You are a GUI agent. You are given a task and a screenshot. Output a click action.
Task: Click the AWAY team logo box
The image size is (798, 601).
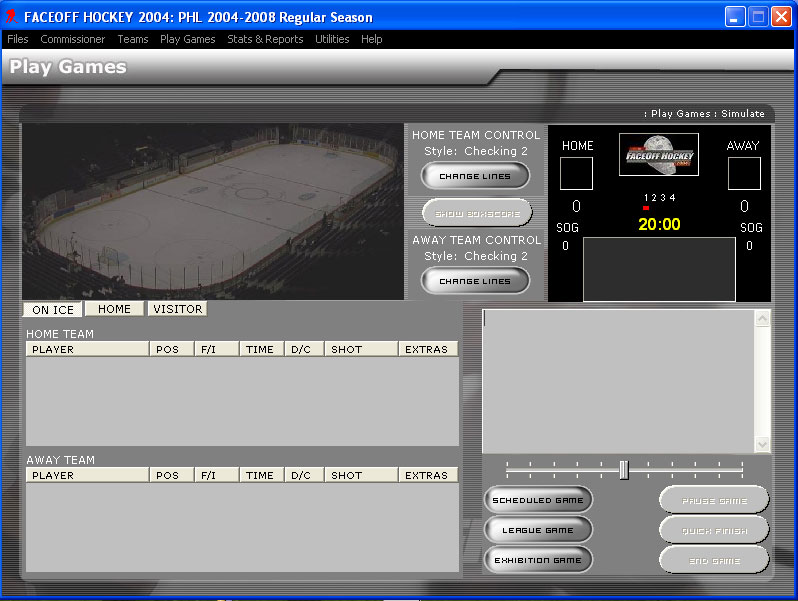pyautogui.click(x=744, y=174)
